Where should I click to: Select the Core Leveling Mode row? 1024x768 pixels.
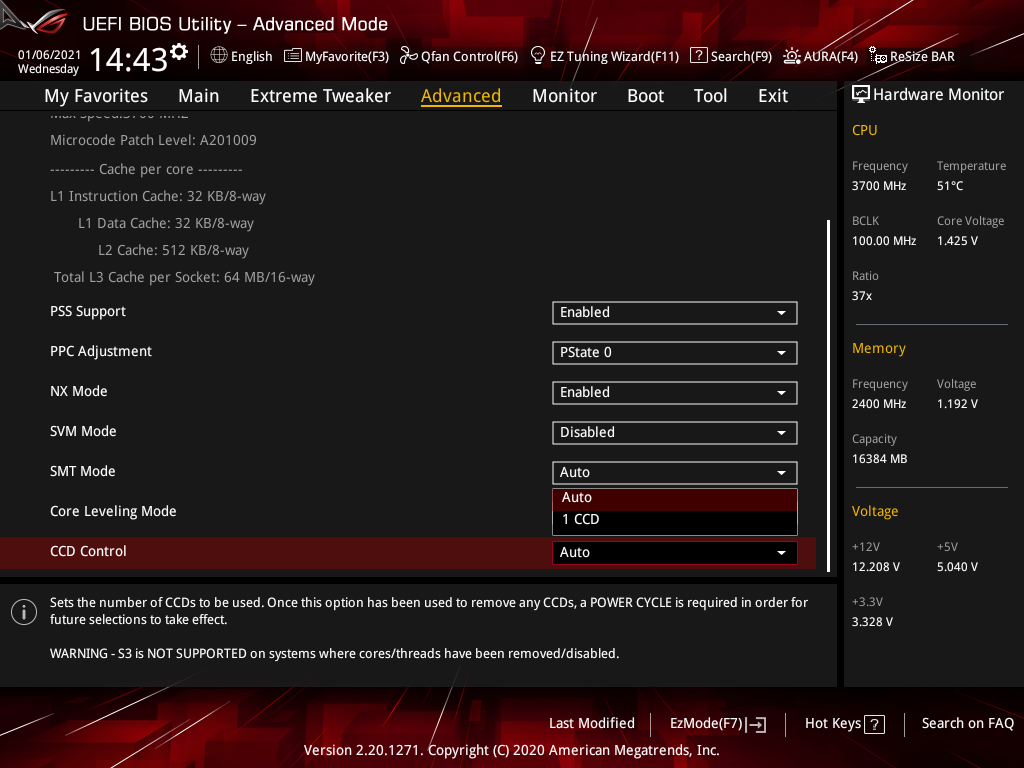point(113,511)
